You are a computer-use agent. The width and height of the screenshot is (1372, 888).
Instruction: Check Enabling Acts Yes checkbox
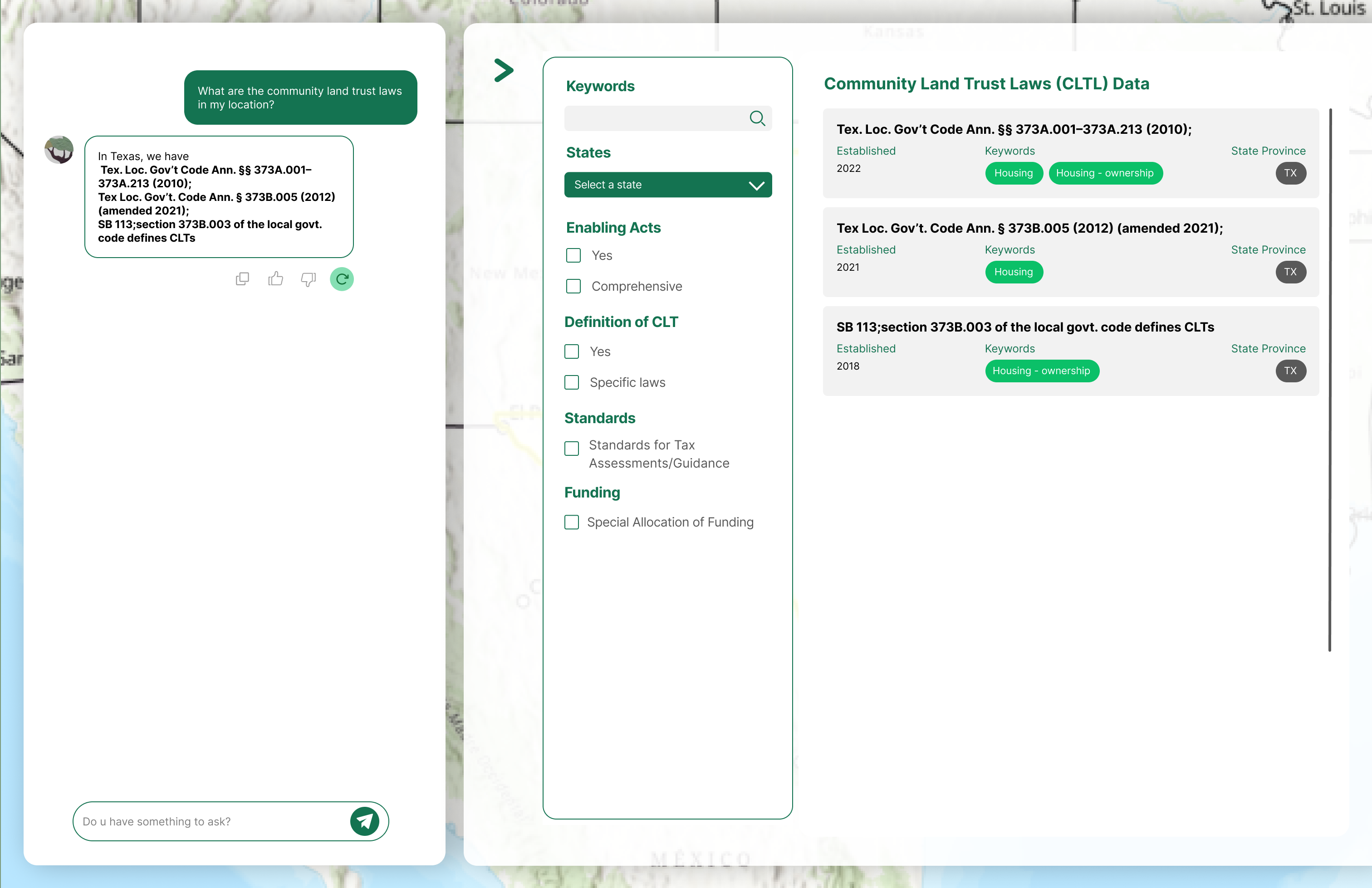[573, 255]
